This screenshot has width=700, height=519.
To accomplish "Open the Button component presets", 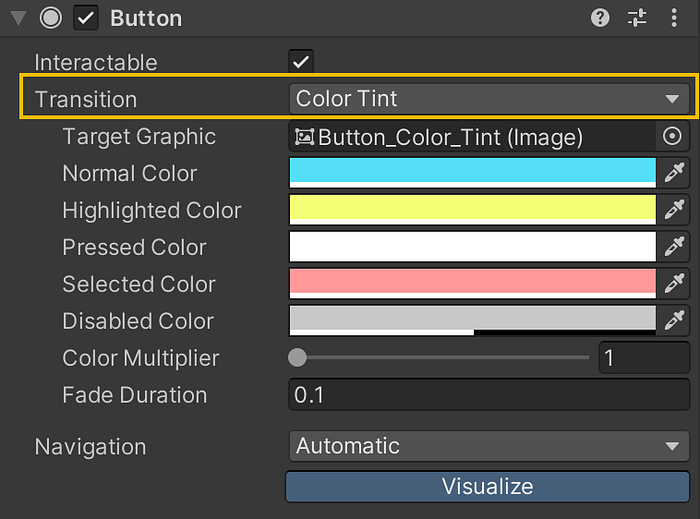I will (x=637, y=18).
